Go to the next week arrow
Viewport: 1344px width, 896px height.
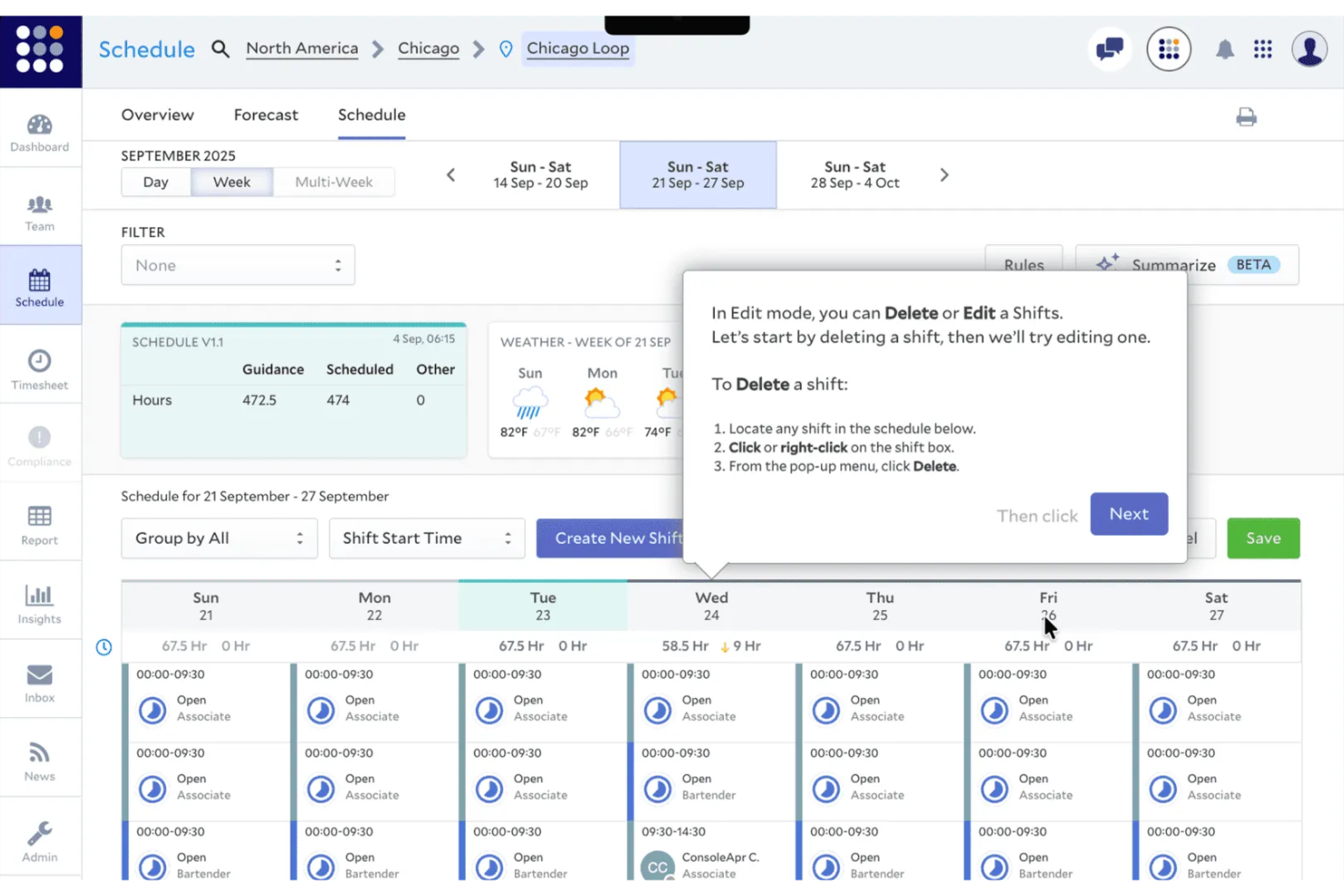pyautogui.click(x=944, y=174)
